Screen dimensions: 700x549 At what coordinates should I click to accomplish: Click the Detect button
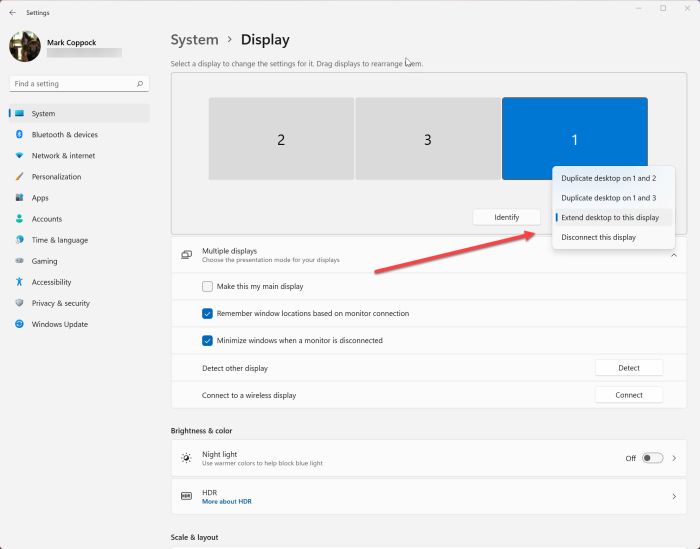pos(629,368)
